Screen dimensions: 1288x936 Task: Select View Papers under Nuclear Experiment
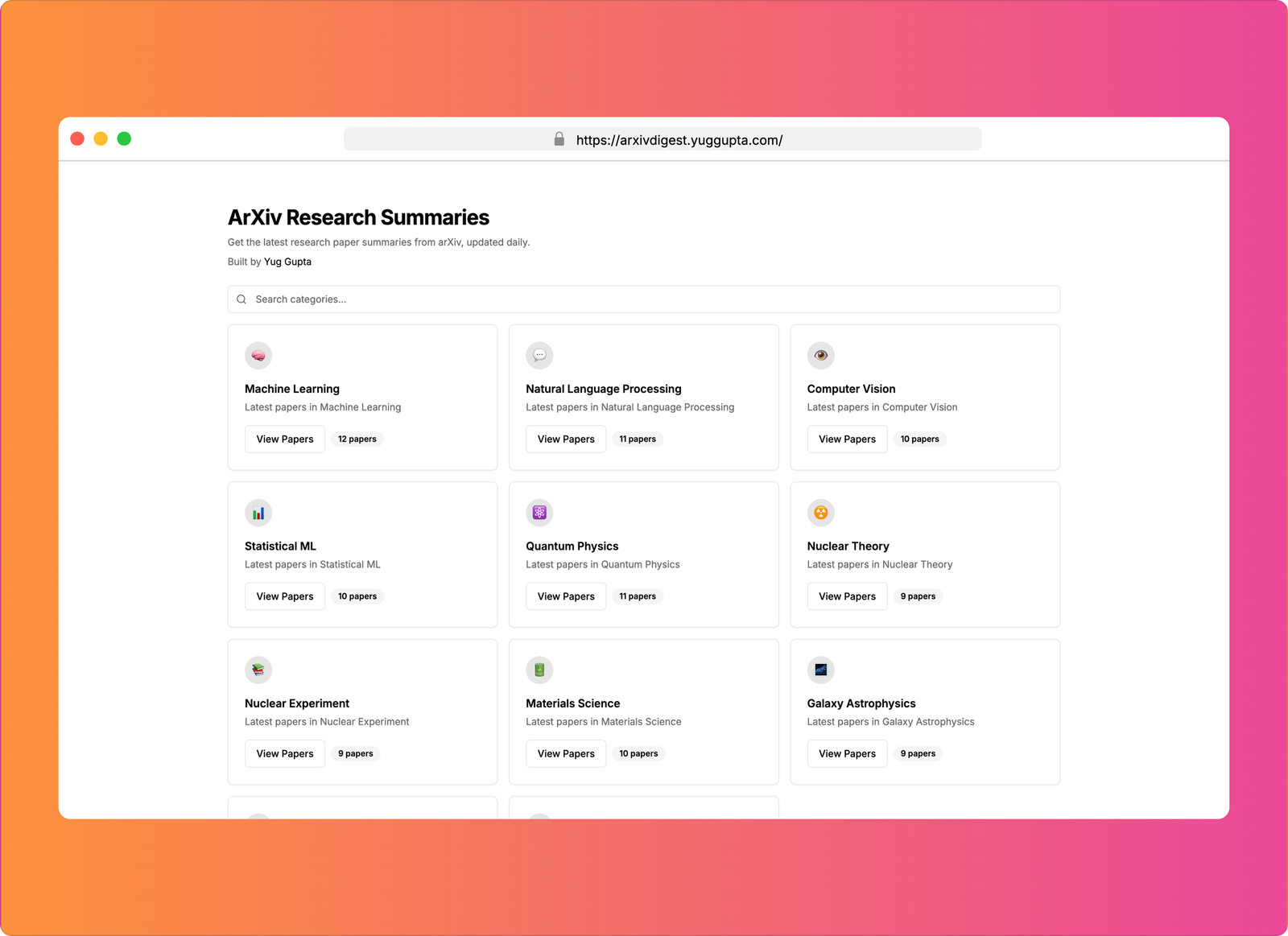click(x=285, y=754)
